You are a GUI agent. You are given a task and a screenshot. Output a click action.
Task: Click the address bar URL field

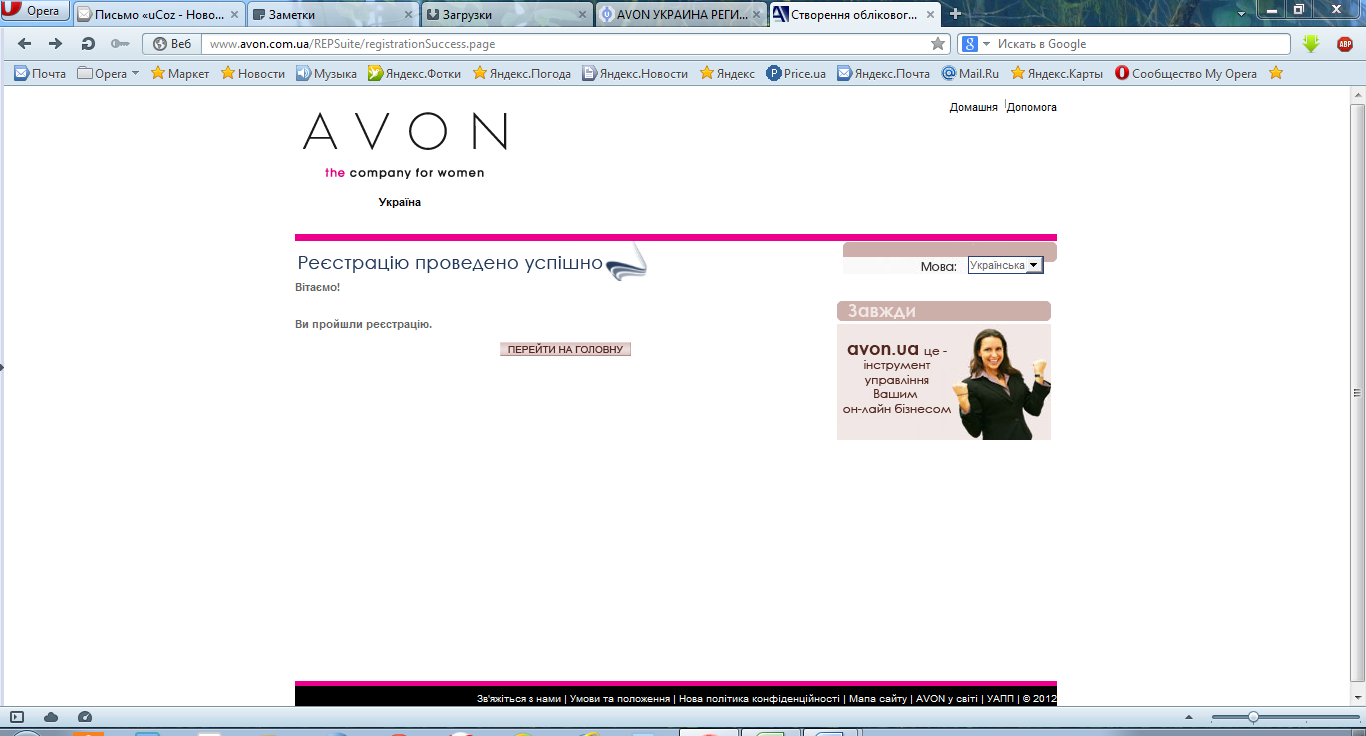[x=565, y=44]
